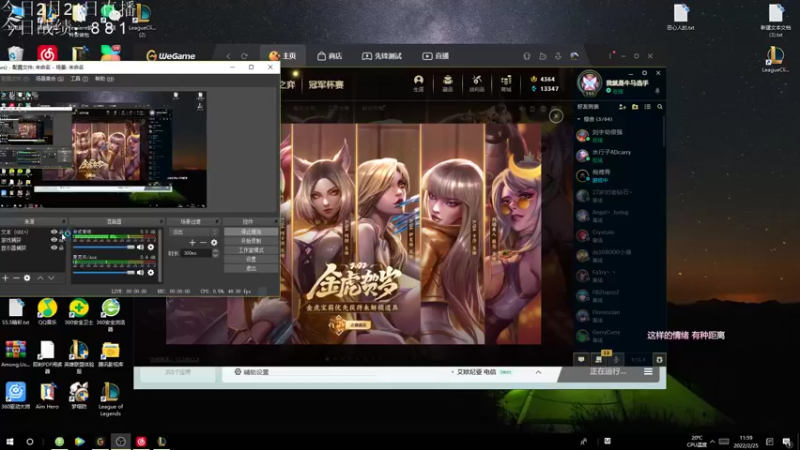Toggle lock on 文本 (GDI+) source

point(61,232)
